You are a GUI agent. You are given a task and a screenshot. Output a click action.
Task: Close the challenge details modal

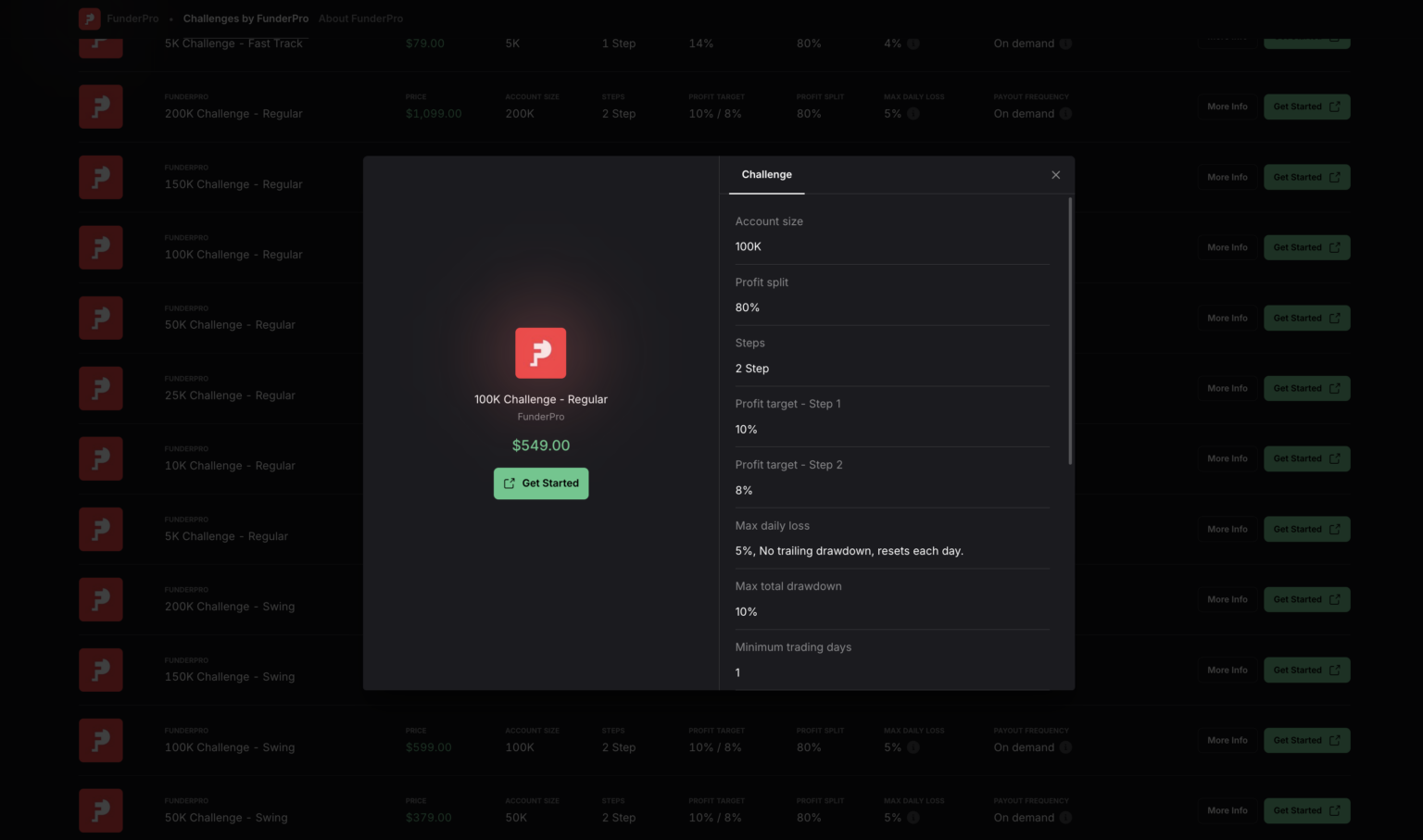pyautogui.click(x=1055, y=174)
